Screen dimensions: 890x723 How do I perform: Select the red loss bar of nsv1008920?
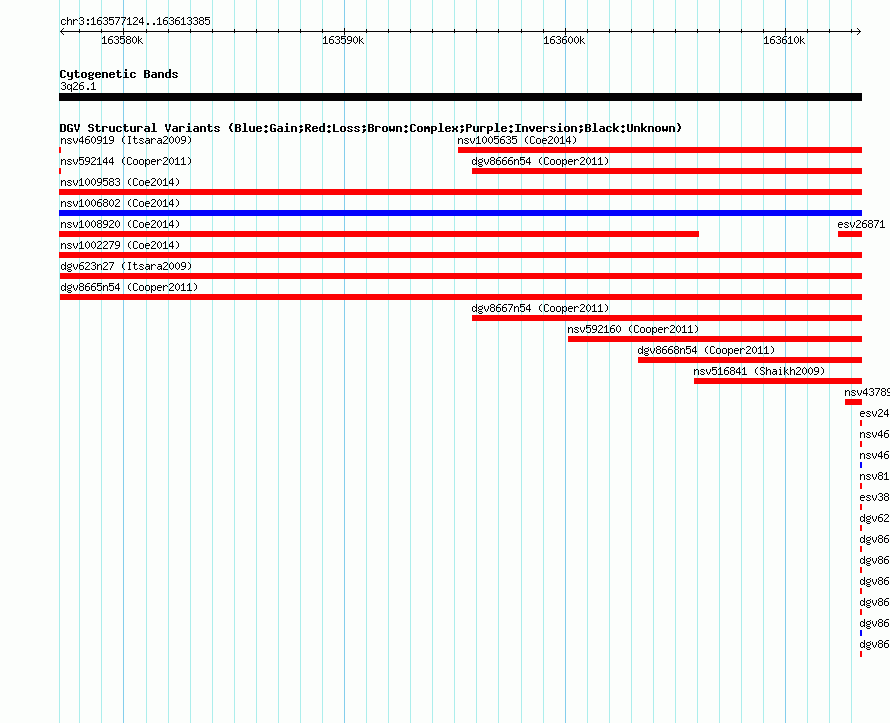tap(379, 234)
